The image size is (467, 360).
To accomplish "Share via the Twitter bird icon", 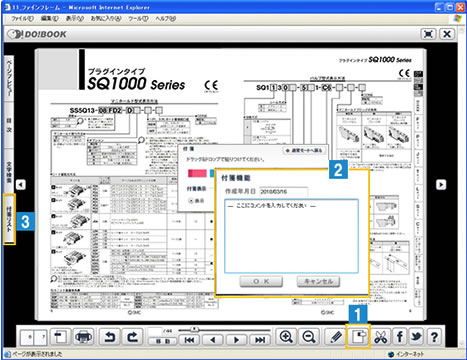I will [416, 337].
